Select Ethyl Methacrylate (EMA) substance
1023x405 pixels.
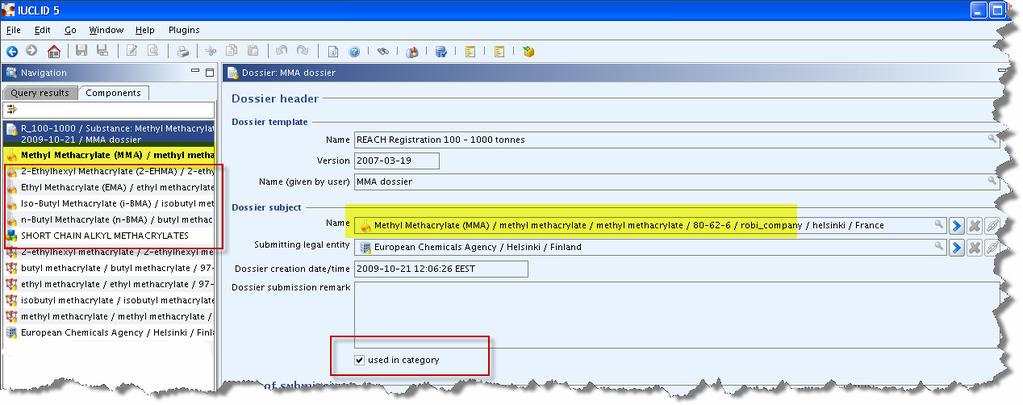(x=109, y=187)
